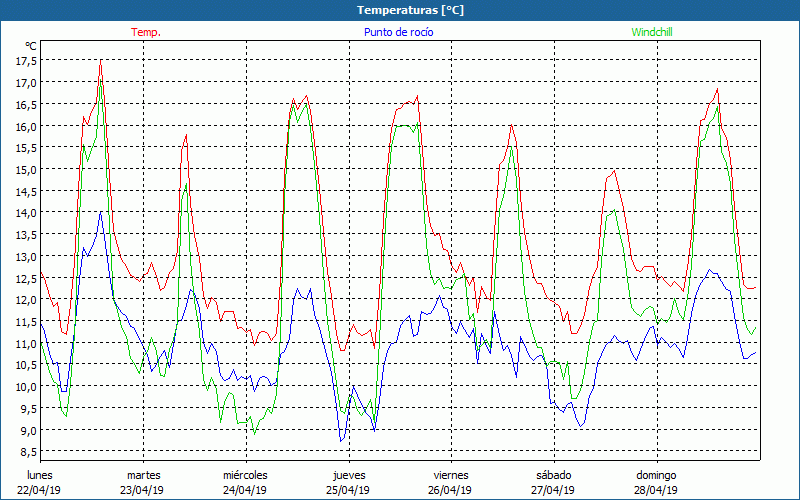Click the 10,5 y-axis value
The image size is (800, 500).
(27, 365)
